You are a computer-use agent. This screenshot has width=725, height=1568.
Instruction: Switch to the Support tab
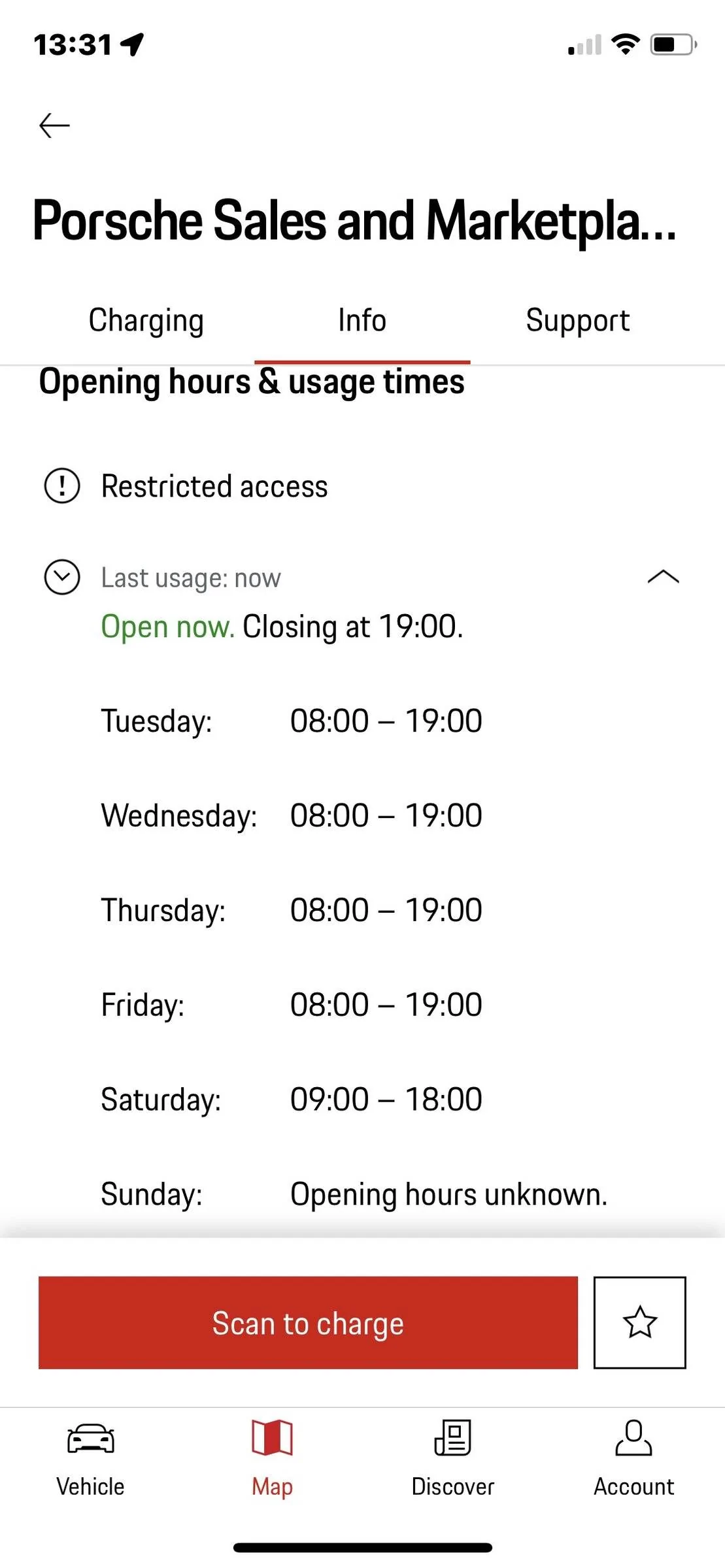pyautogui.click(x=578, y=321)
